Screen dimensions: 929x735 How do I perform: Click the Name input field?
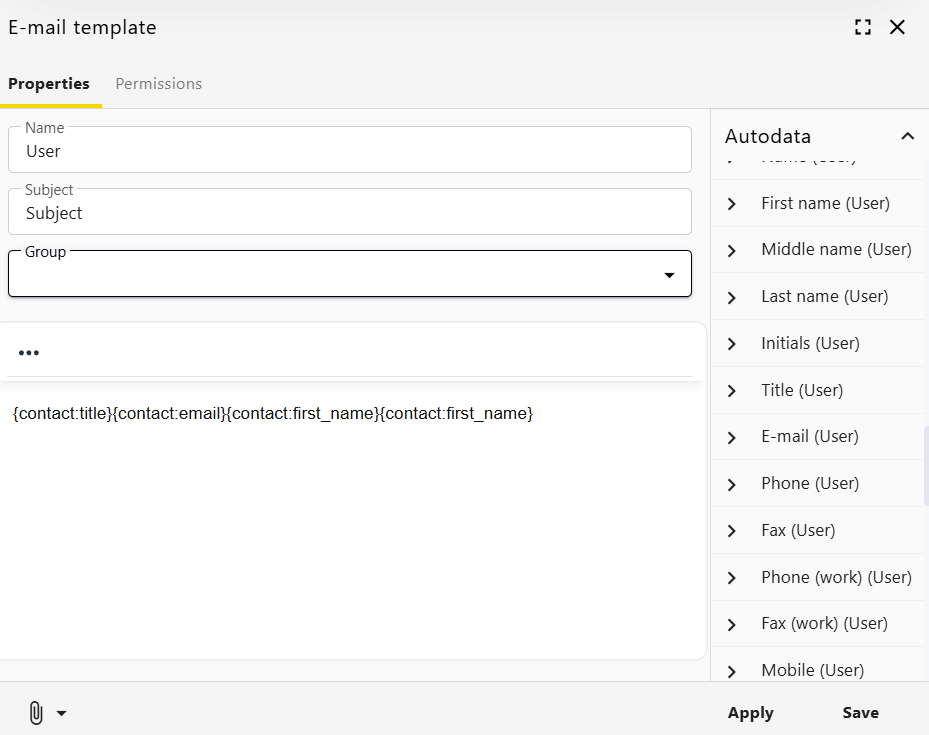tap(350, 149)
